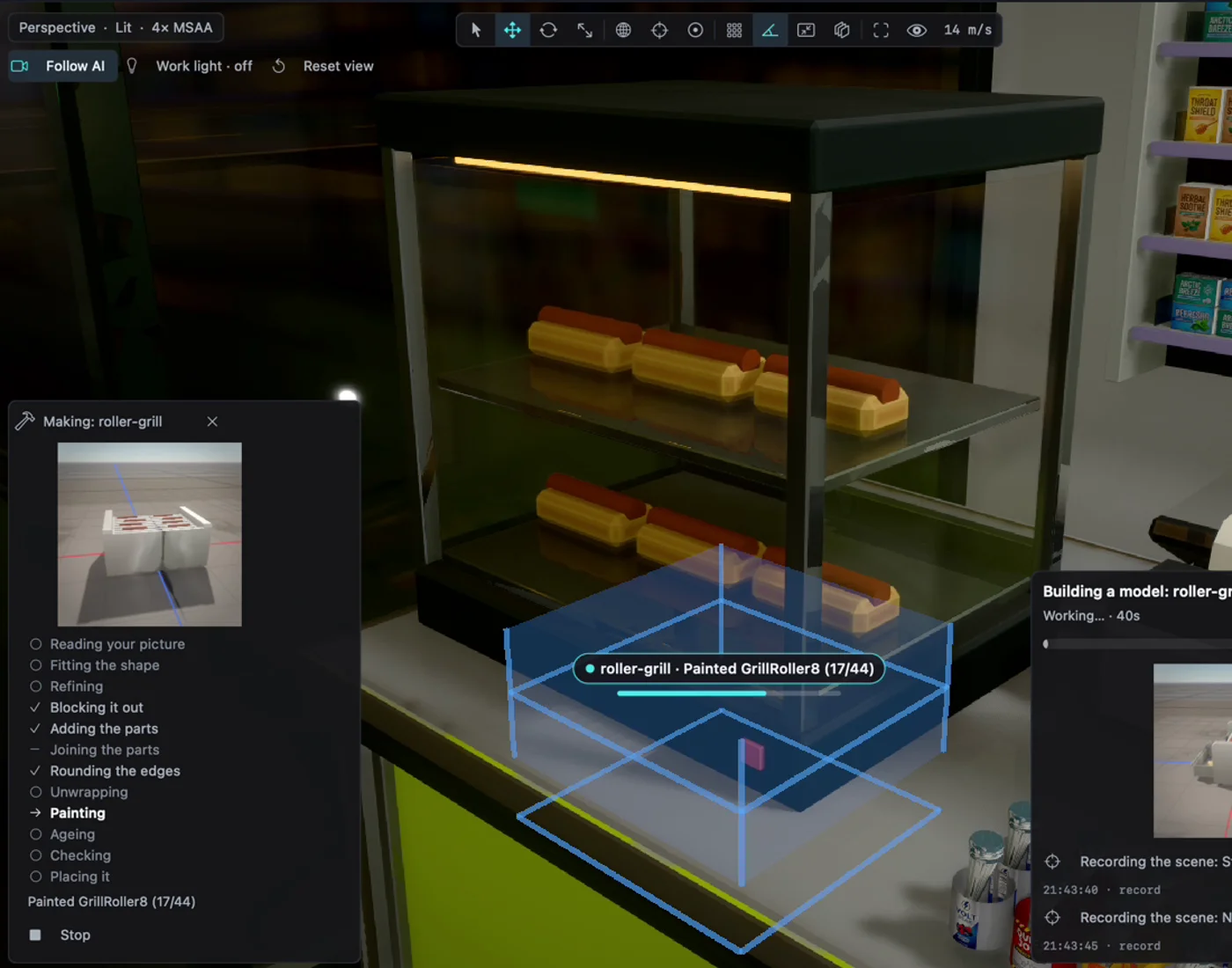
Task: Toggle the highlighted angle toolbar icon
Action: click(770, 30)
